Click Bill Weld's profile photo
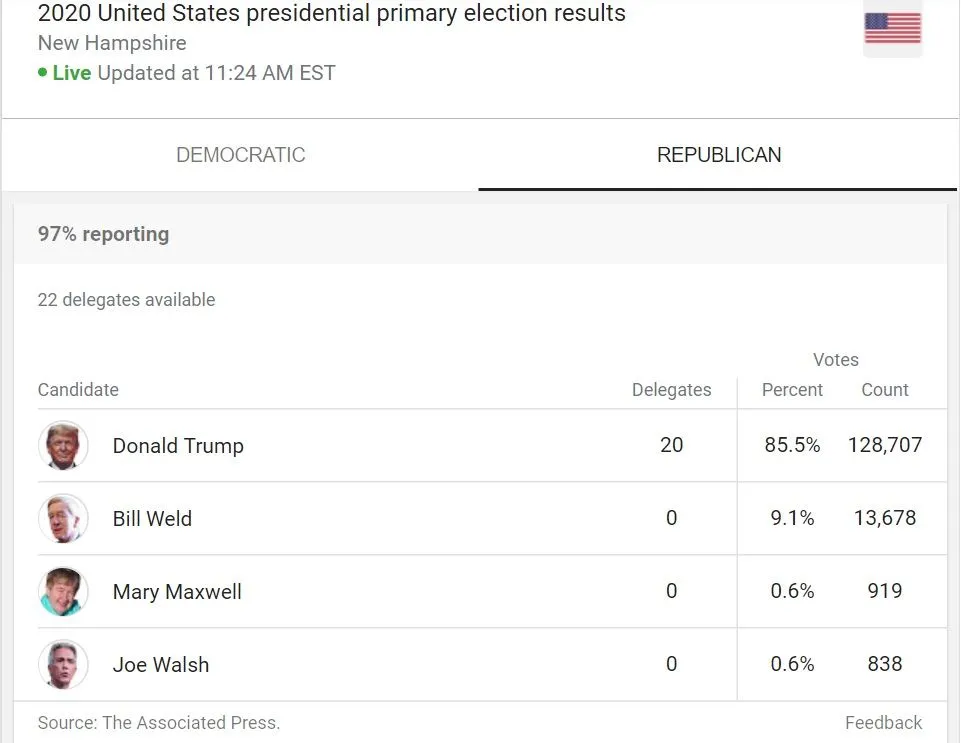Image resolution: width=961 pixels, height=743 pixels. [63, 518]
